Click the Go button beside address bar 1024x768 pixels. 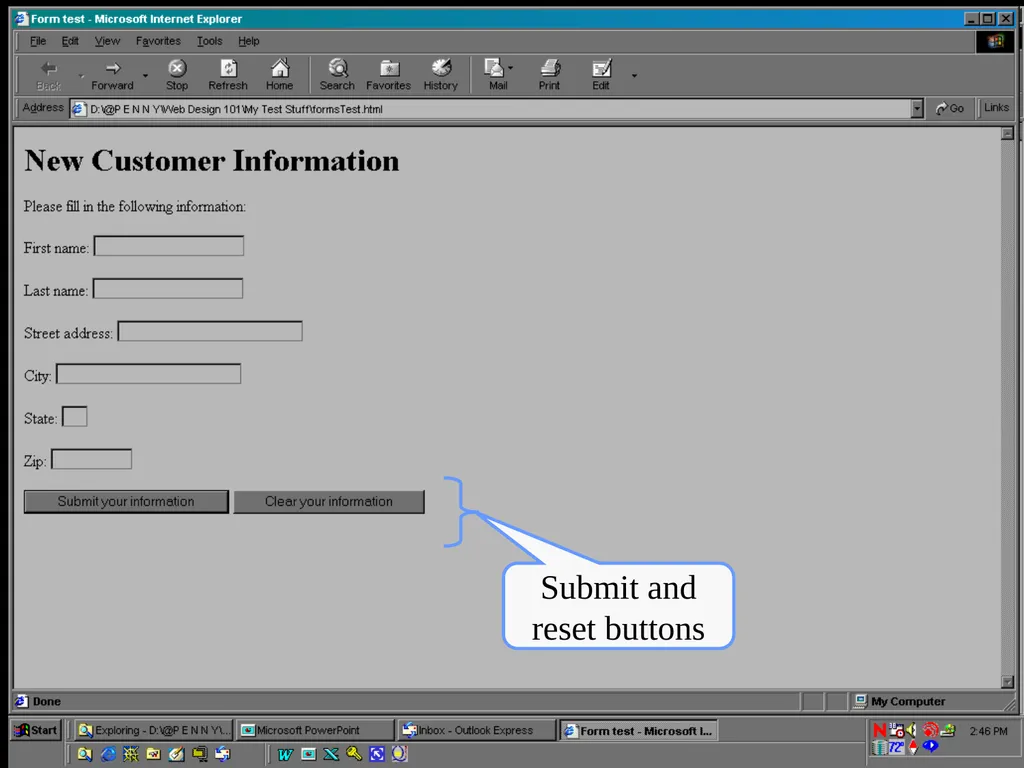(x=950, y=108)
